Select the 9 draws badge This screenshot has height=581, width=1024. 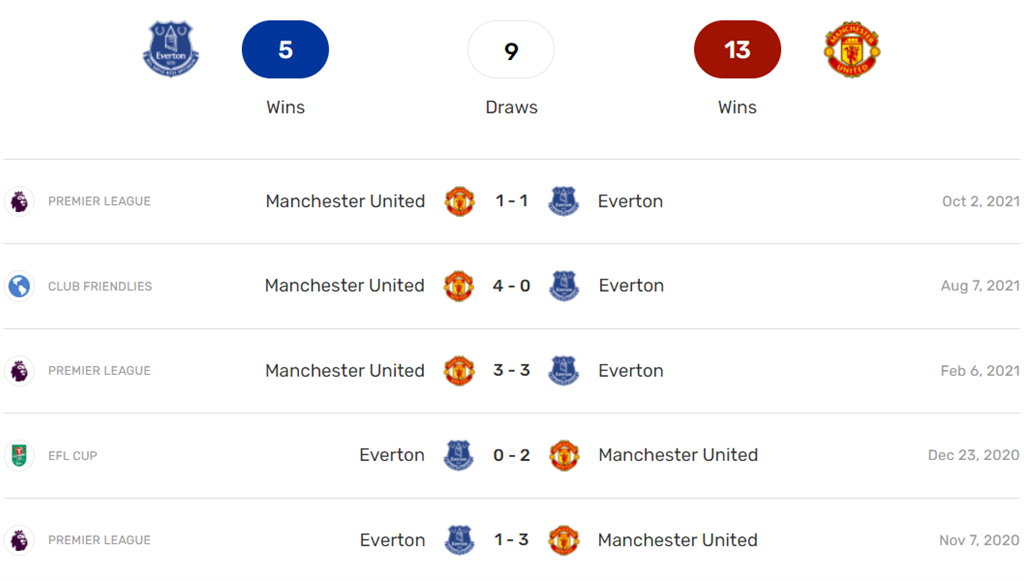(x=511, y=50)
